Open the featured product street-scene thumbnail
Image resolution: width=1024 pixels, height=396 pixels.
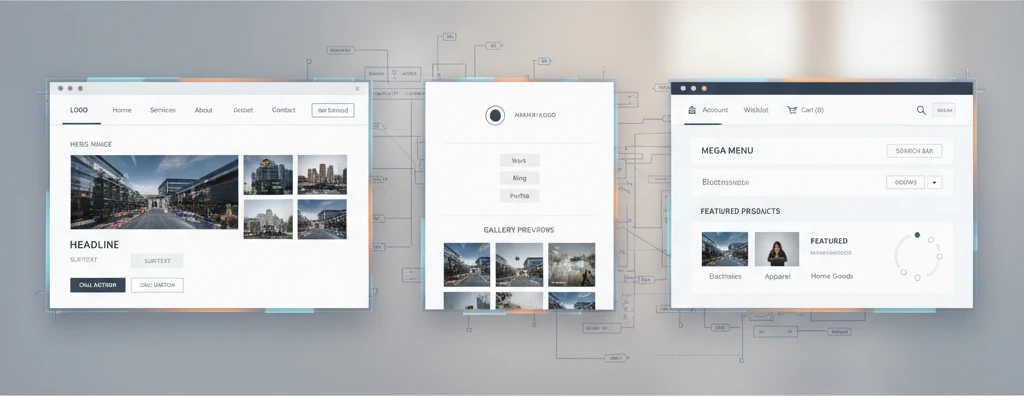coord(725,249)
